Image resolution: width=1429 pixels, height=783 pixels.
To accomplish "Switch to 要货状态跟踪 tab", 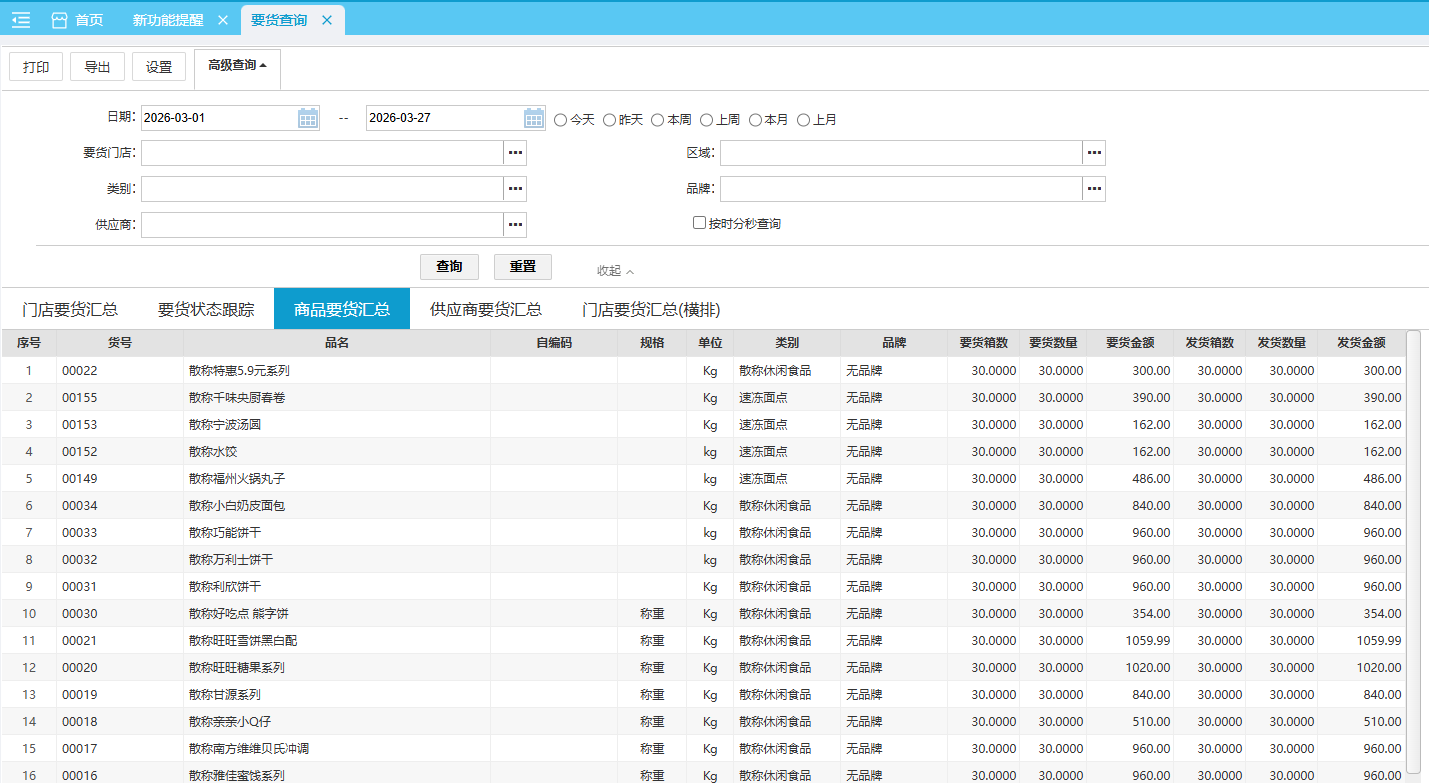I will click(x=206, y=309).
